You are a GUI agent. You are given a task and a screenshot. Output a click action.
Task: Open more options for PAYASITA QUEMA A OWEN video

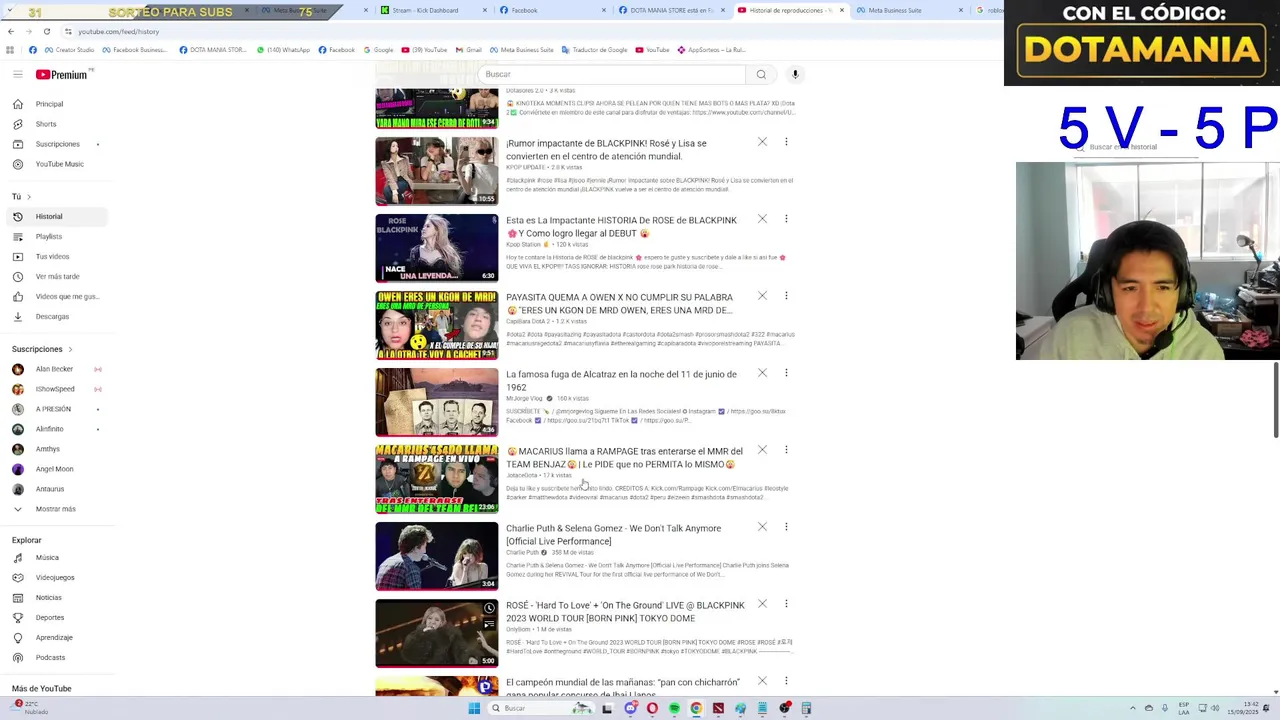pos(786,296)
